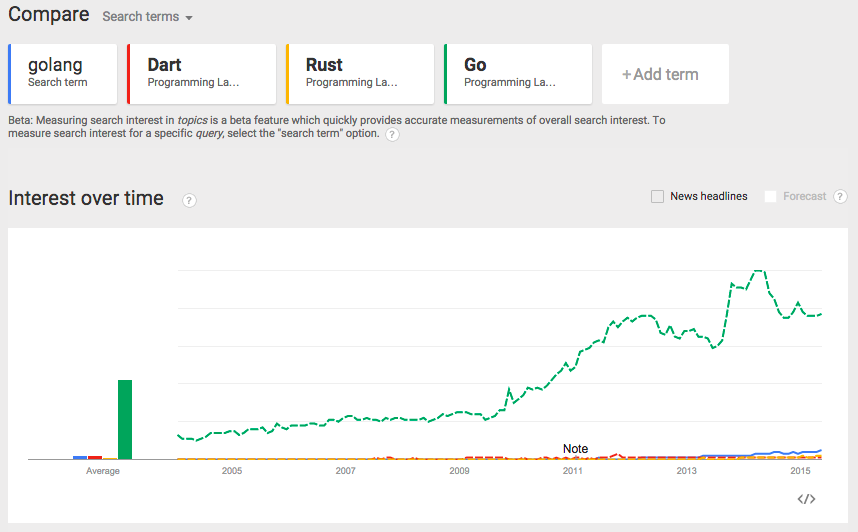The height and width of the screenshot is (532, 858).
Task: Select the golang search term card
Action: (x=63, y=73)
